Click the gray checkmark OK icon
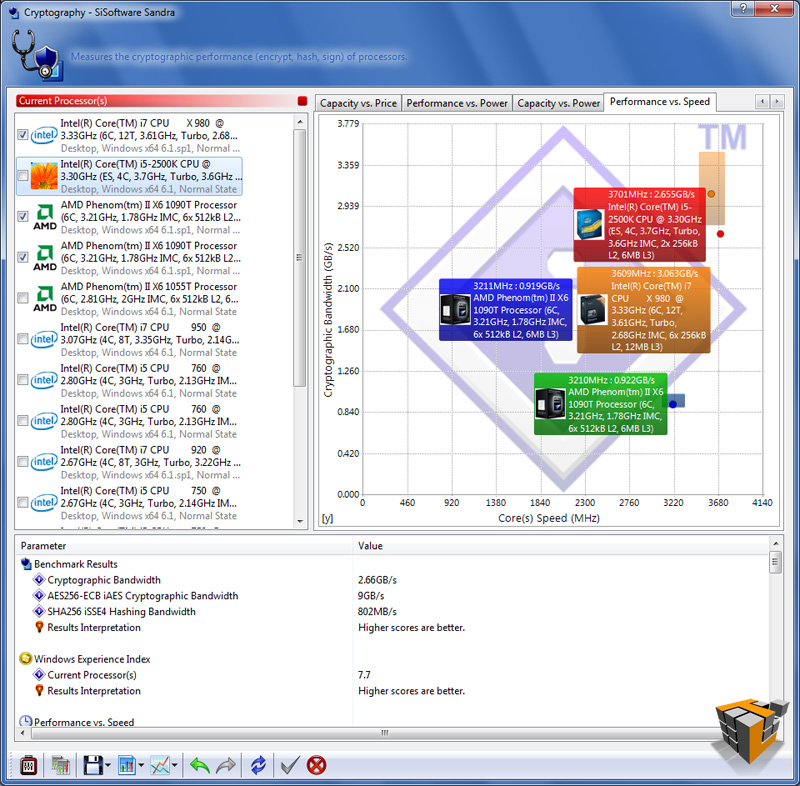Viewport: 800px width, 786px height. 290,765
